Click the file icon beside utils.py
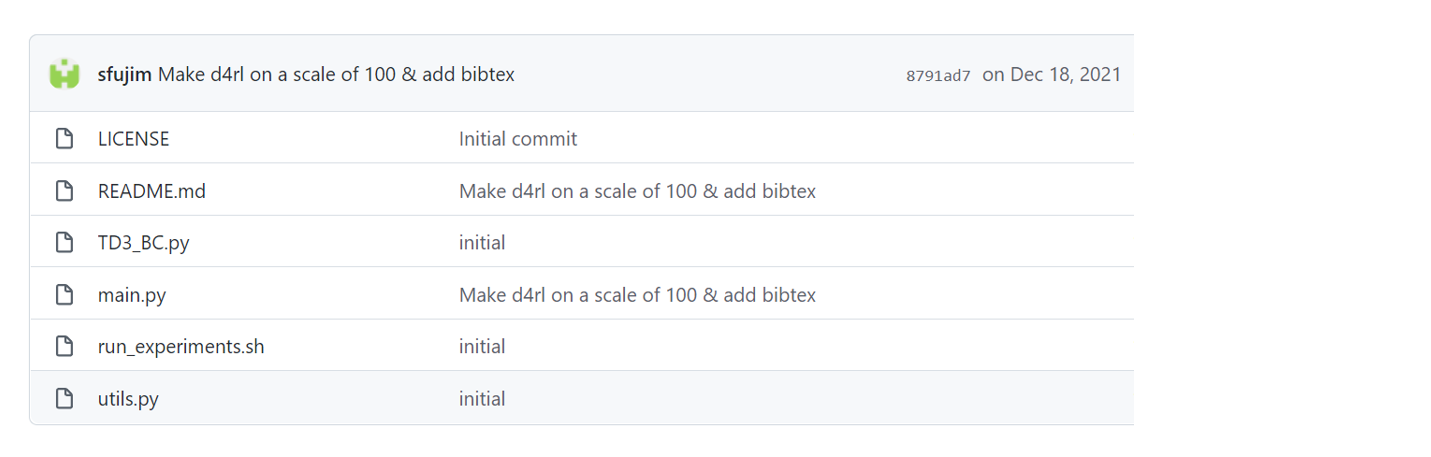This screenshot has height=457, width=1431. point(65,399)
